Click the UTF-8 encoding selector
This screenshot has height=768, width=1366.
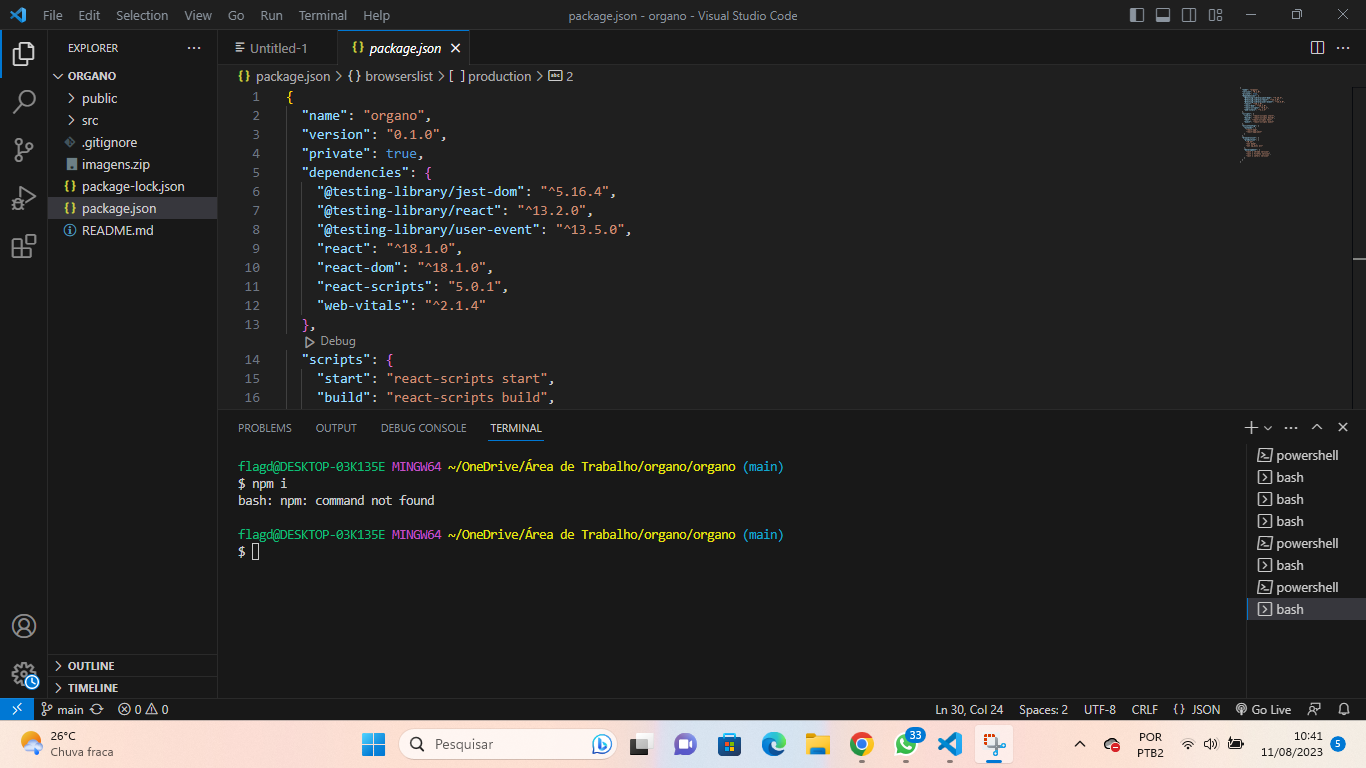pyautogui.click(x=1100, y=709)
